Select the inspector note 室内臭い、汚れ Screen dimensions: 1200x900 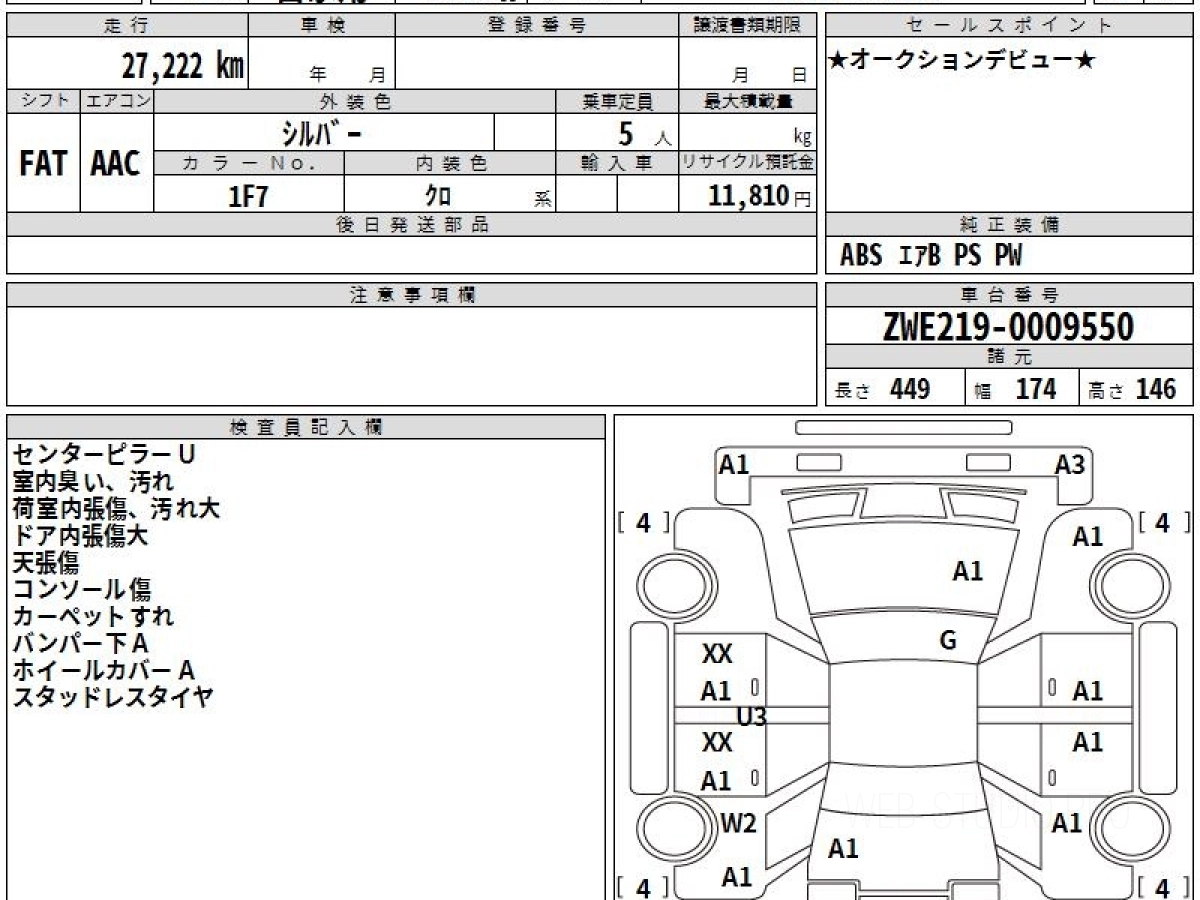(x=93, y=482)
